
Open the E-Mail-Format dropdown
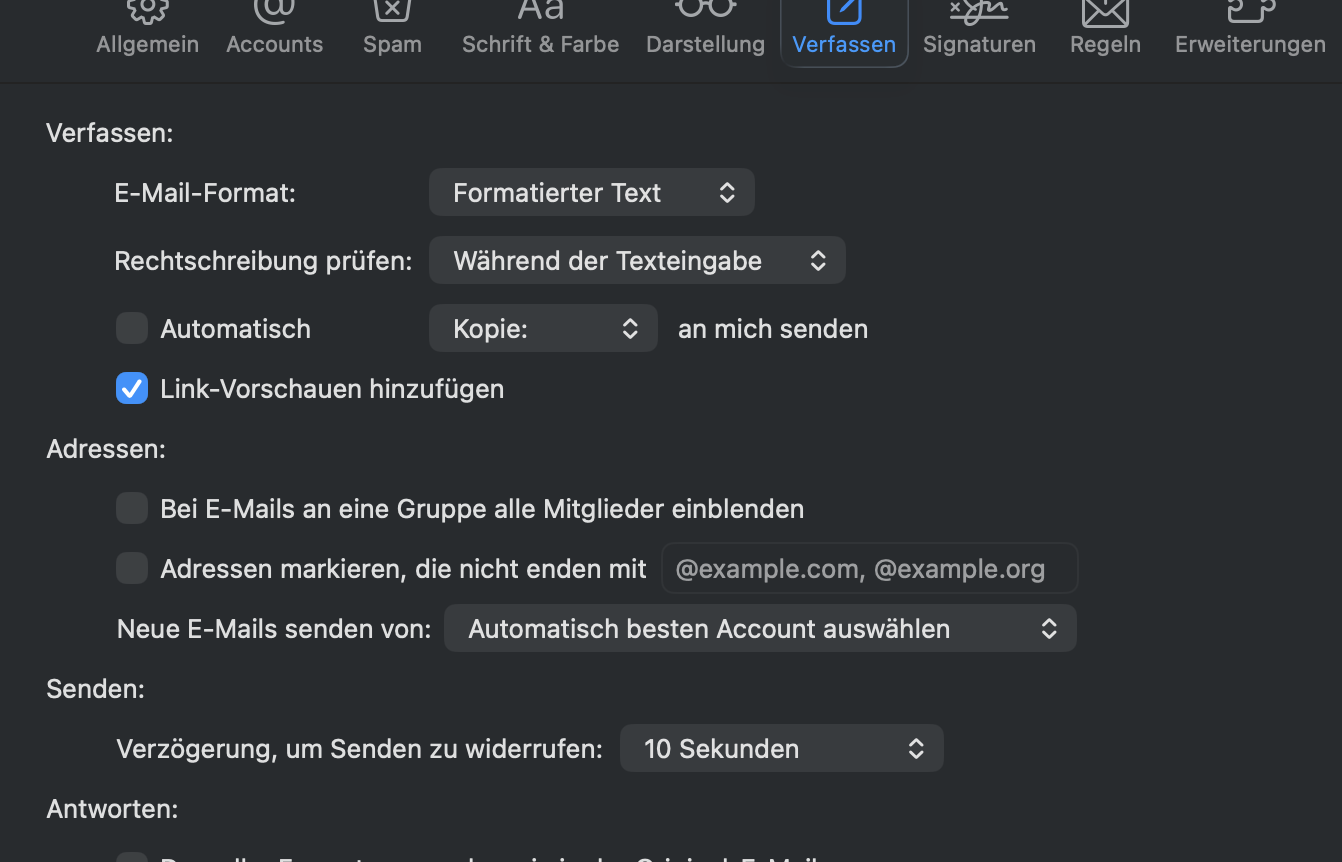coord(591,193)
